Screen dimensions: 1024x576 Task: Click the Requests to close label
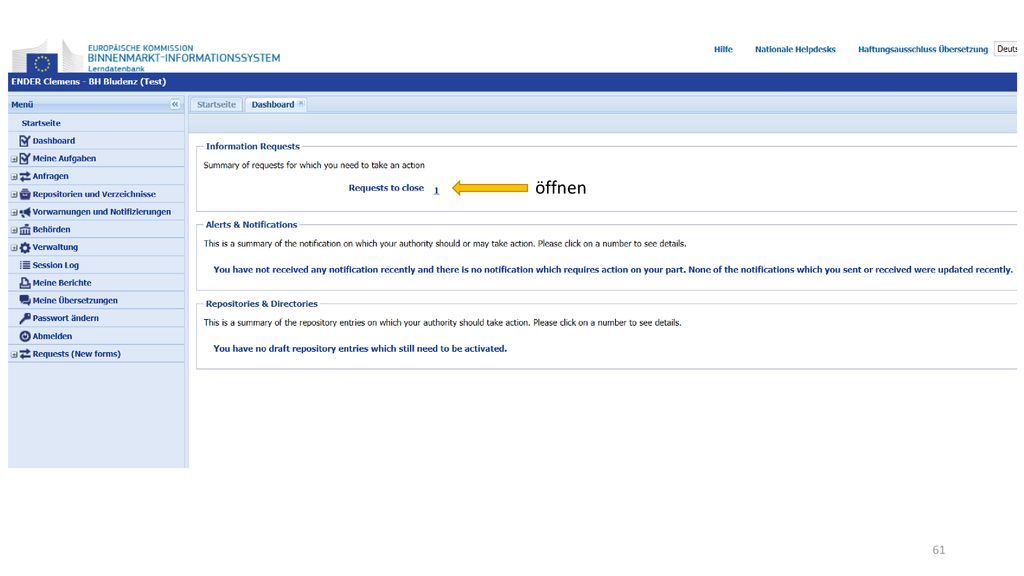coord(386,188)
